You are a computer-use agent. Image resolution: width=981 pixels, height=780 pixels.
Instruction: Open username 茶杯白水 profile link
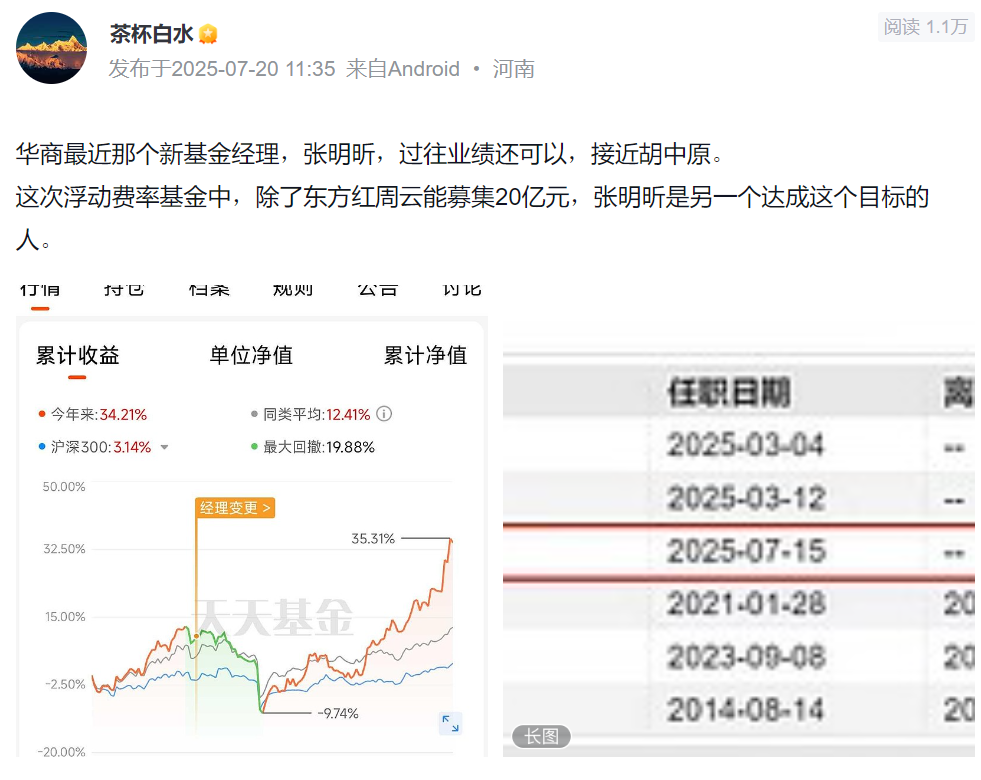click(151, 33)
